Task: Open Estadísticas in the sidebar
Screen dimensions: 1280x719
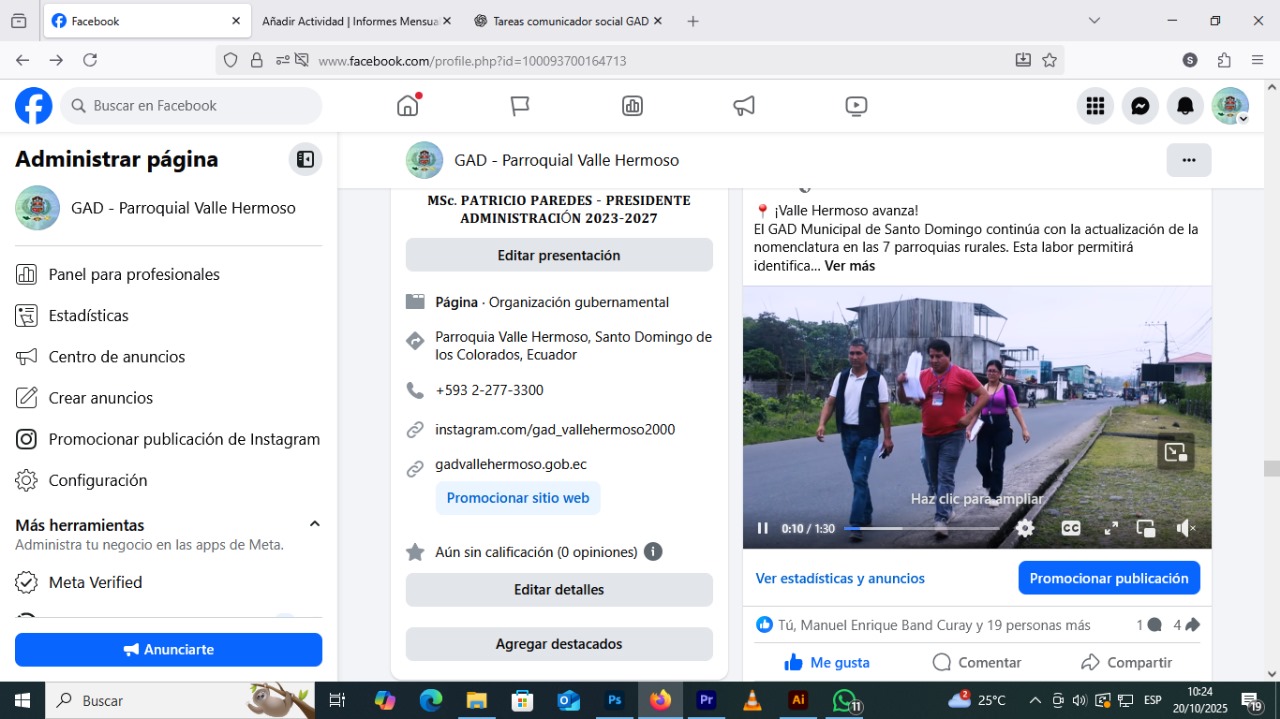Action: [x=88, y=316]
